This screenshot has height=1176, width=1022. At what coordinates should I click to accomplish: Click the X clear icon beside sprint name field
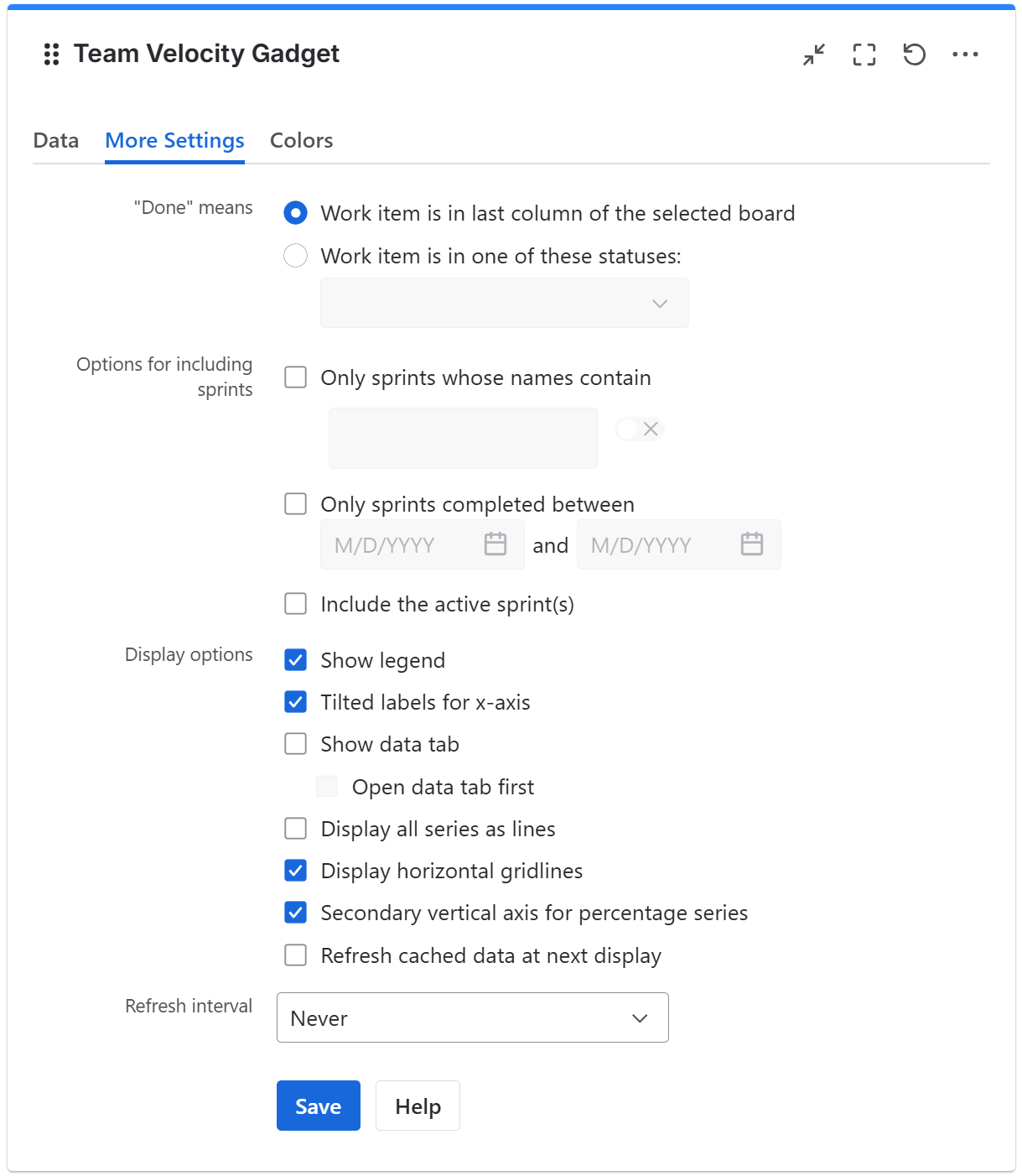point(651,429)
